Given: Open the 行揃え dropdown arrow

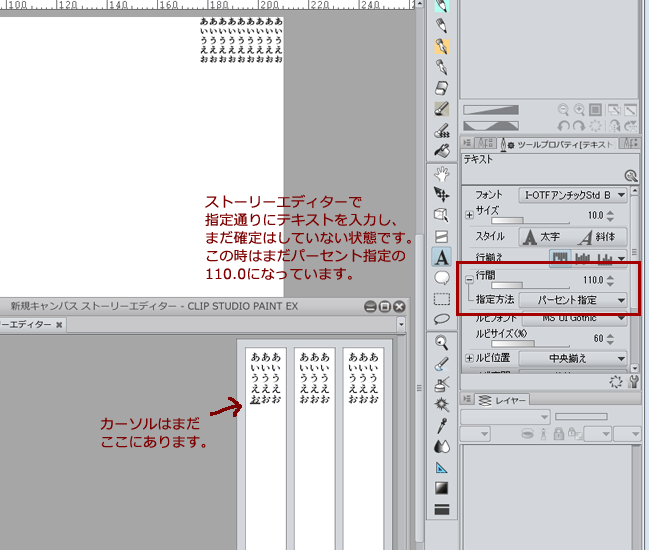Looking at the screenshot, I should tap(621, 259).
